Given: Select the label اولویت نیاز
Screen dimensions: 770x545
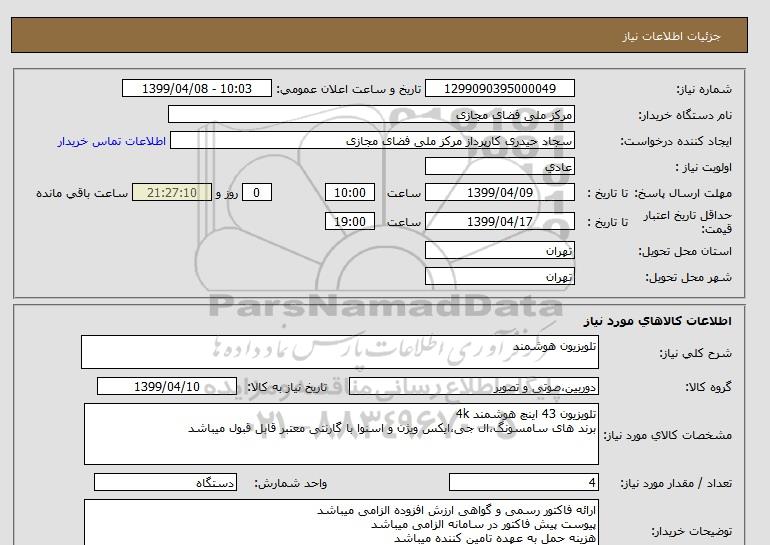Looking at the screenshot, I should pos(703,167).
